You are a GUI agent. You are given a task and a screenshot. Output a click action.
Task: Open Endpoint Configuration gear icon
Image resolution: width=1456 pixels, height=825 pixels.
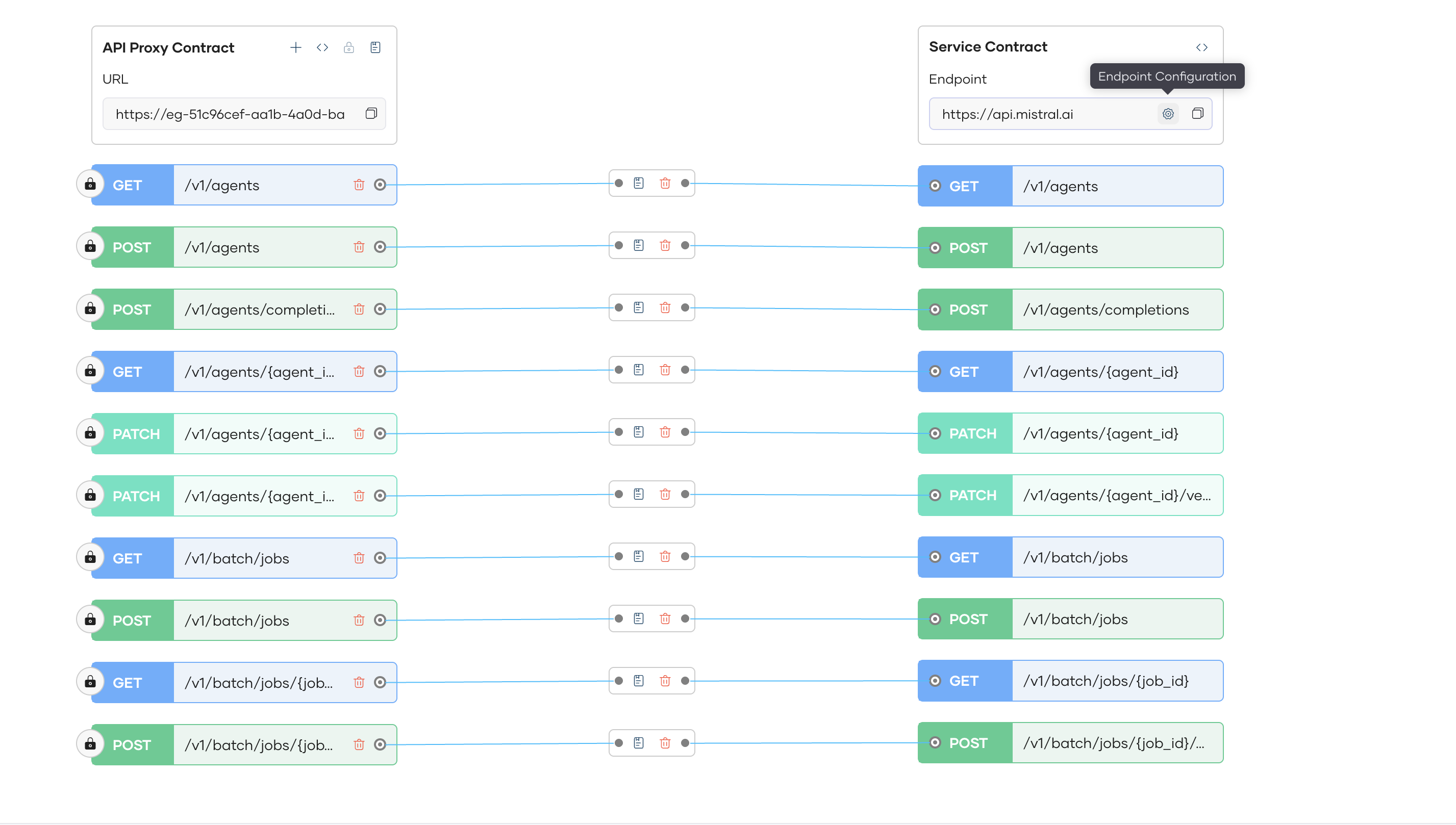point(1168,114)
